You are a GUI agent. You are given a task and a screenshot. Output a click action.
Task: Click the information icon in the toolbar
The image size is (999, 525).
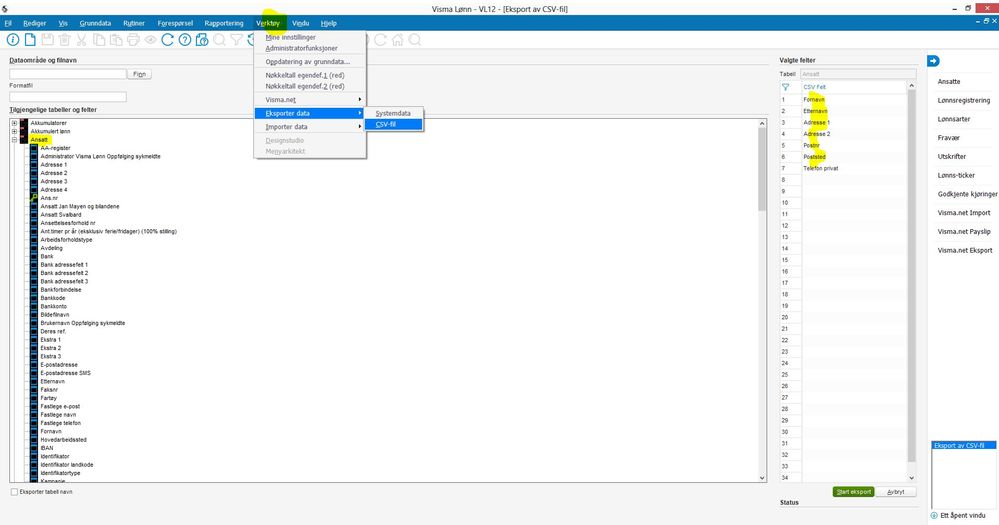click(x=13, y=40)
